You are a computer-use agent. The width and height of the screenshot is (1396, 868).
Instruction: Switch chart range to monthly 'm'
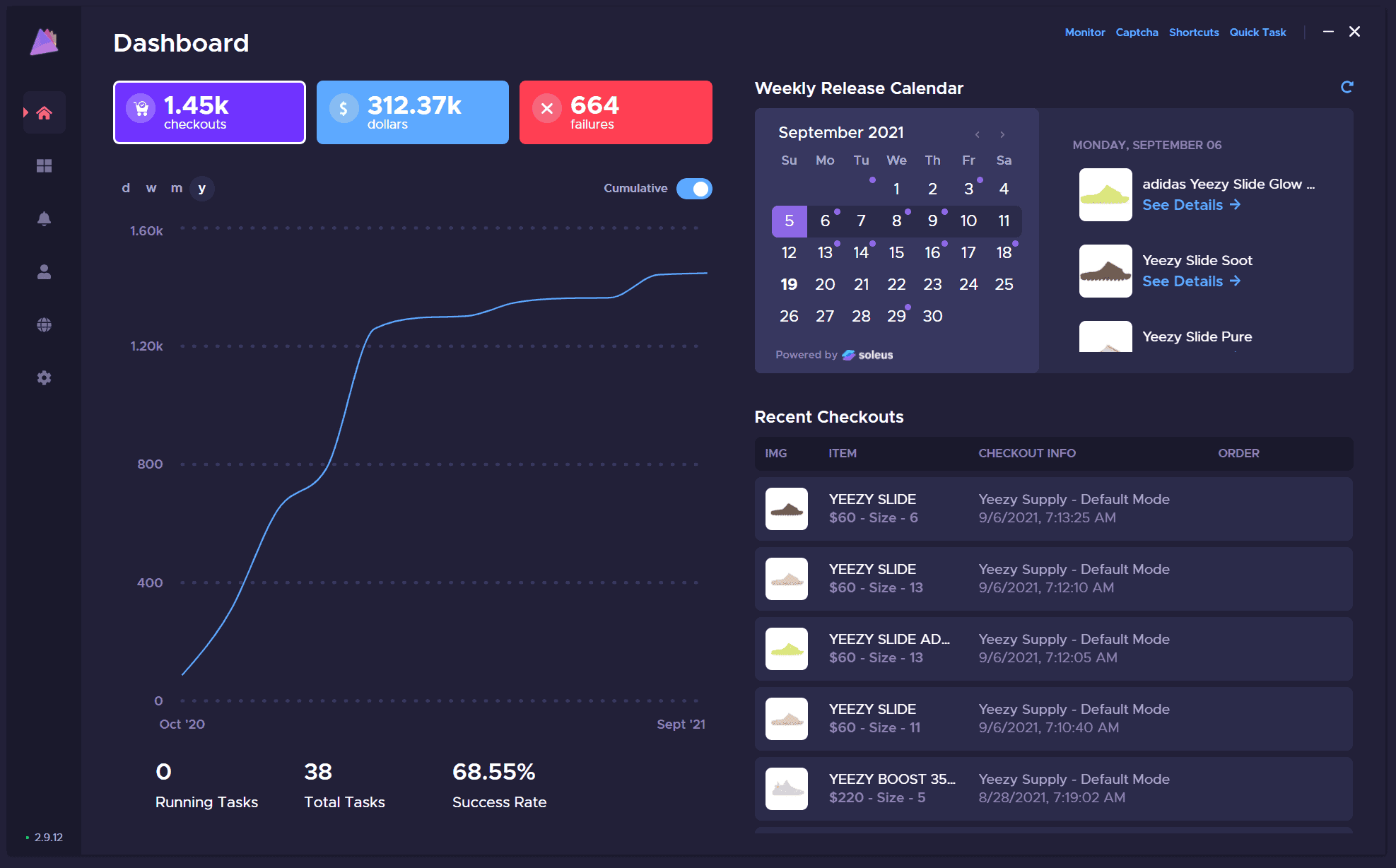pos(176,188)
